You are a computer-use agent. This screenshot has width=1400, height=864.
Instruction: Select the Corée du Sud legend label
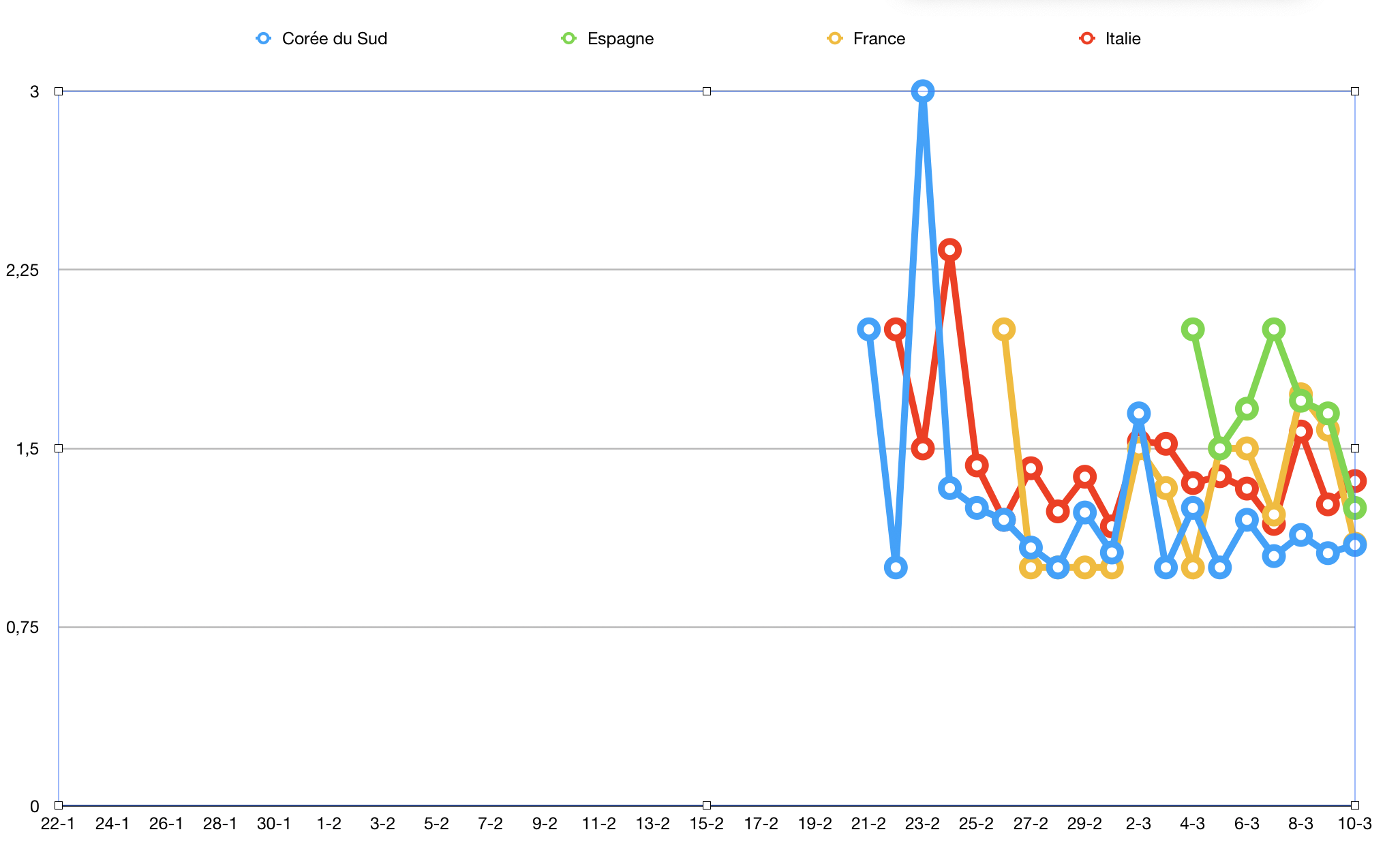point(334,39)
